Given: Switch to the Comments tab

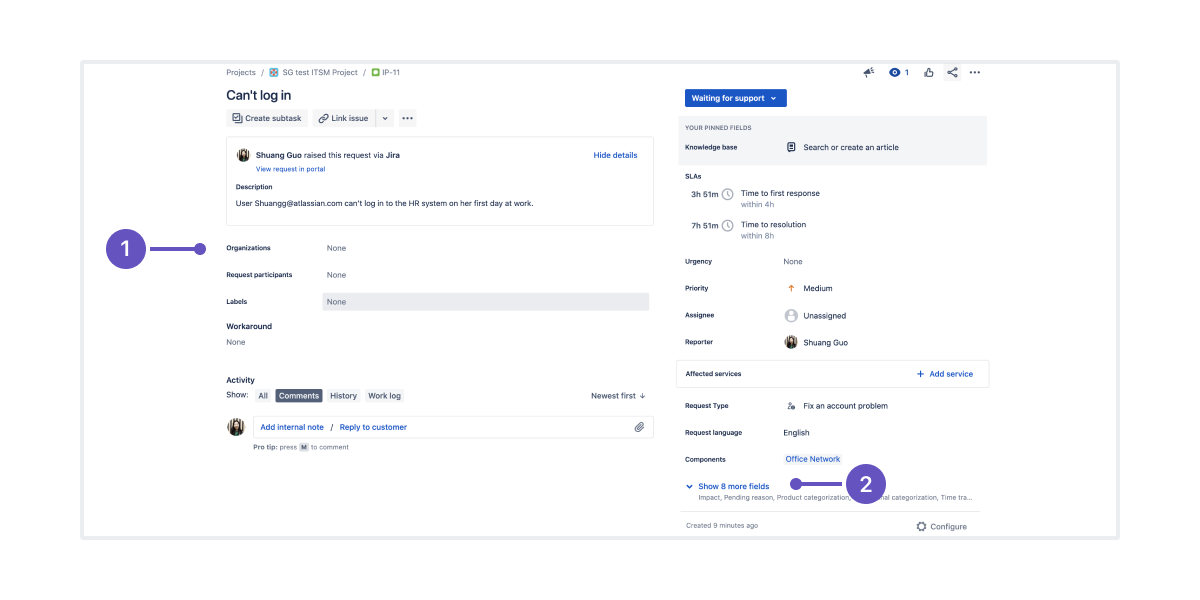Looking at the screenshot, I should point(298,395).
